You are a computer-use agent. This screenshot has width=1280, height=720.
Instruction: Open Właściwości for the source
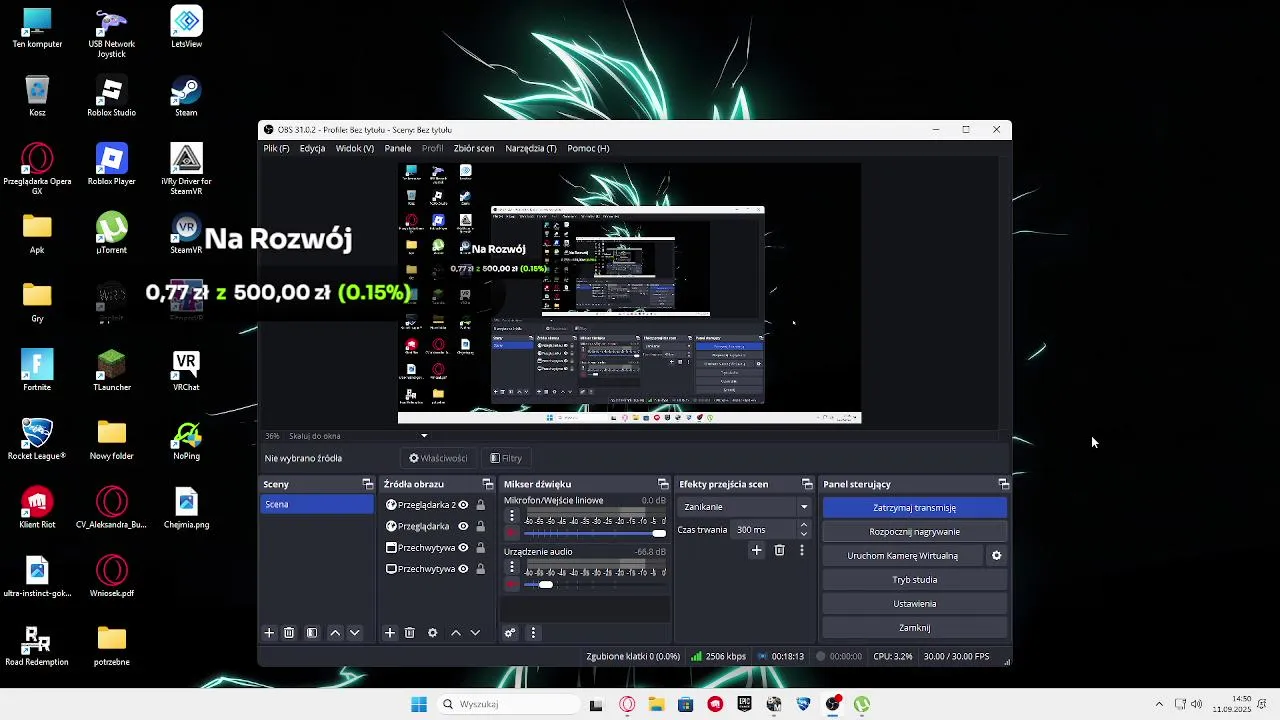coord(438,458)
